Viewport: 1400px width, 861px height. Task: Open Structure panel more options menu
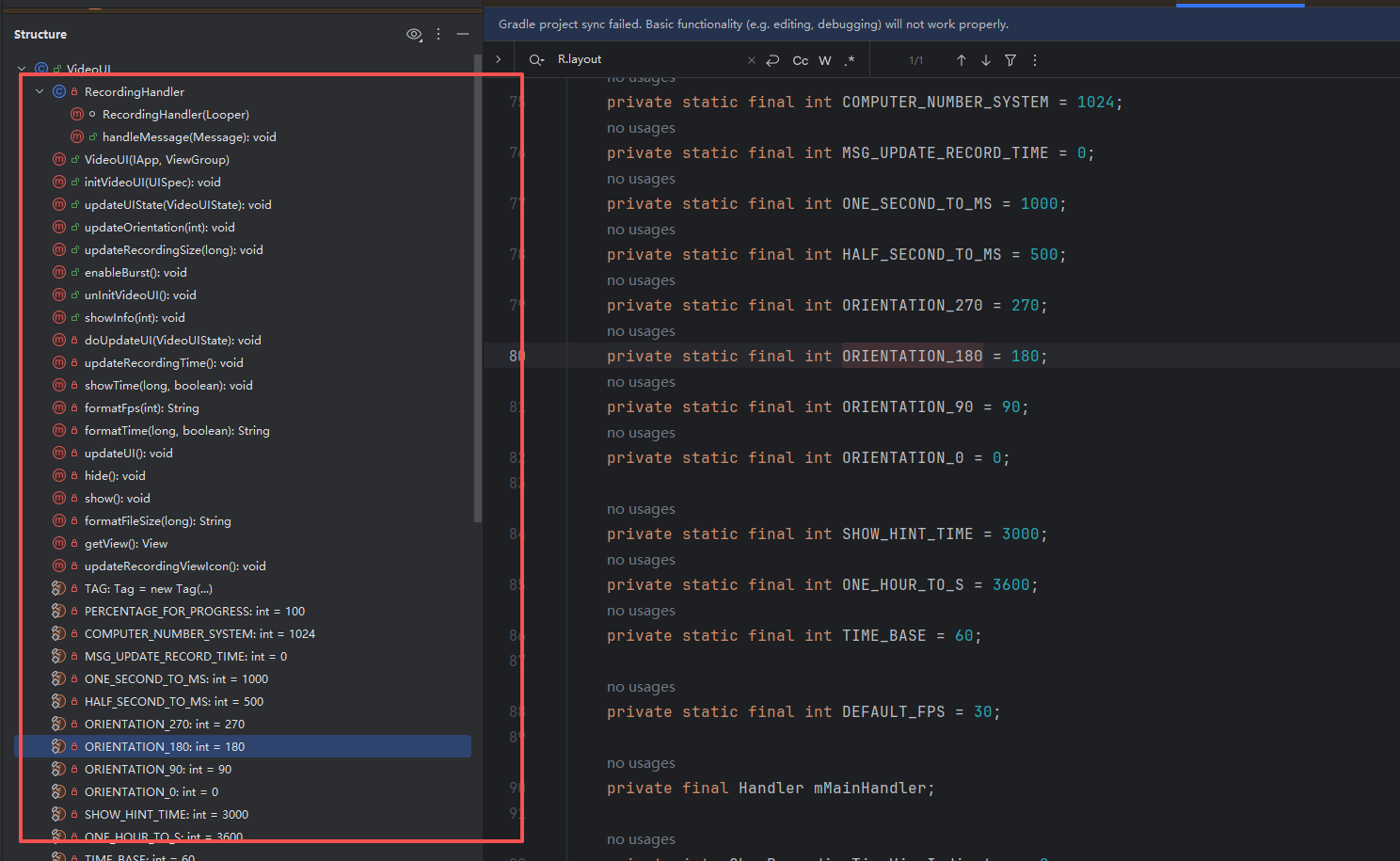pos(438,34)
